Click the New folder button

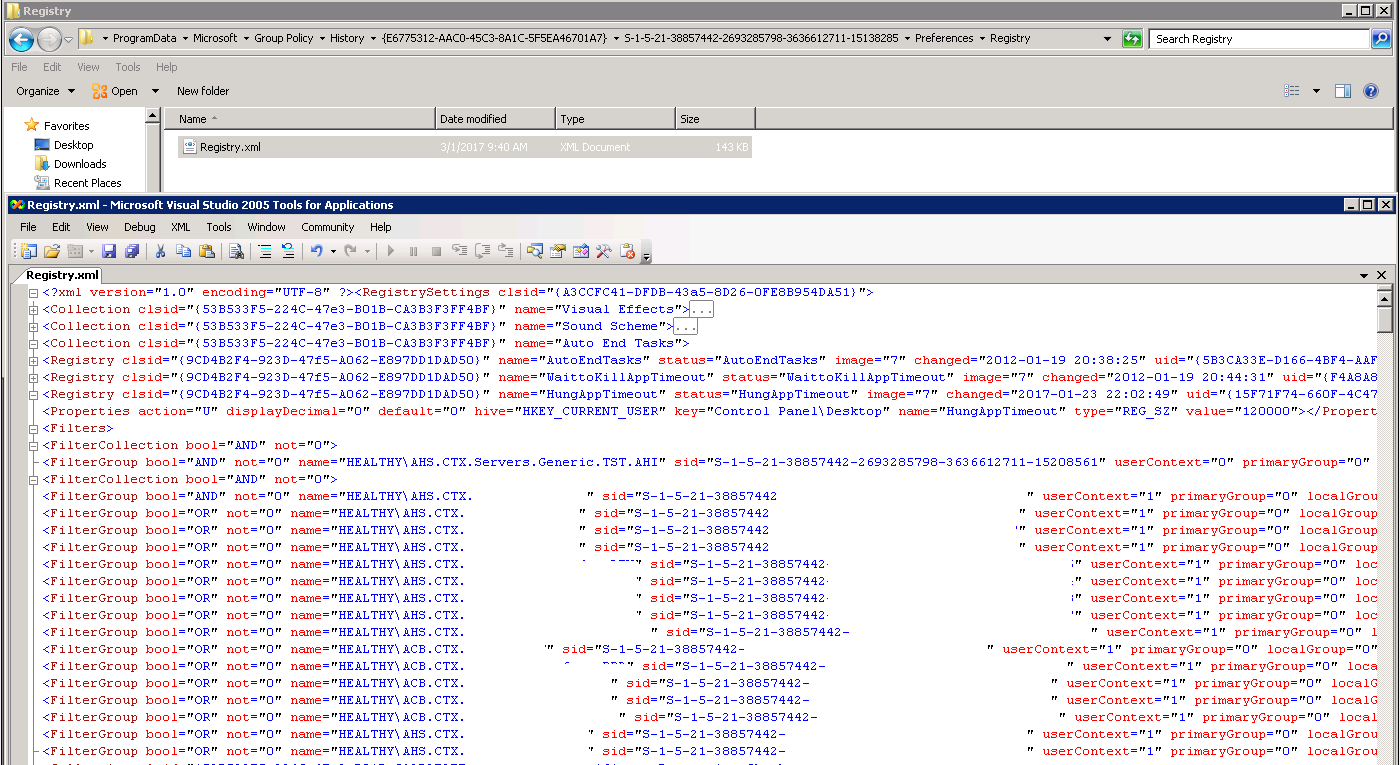[203, 91]
